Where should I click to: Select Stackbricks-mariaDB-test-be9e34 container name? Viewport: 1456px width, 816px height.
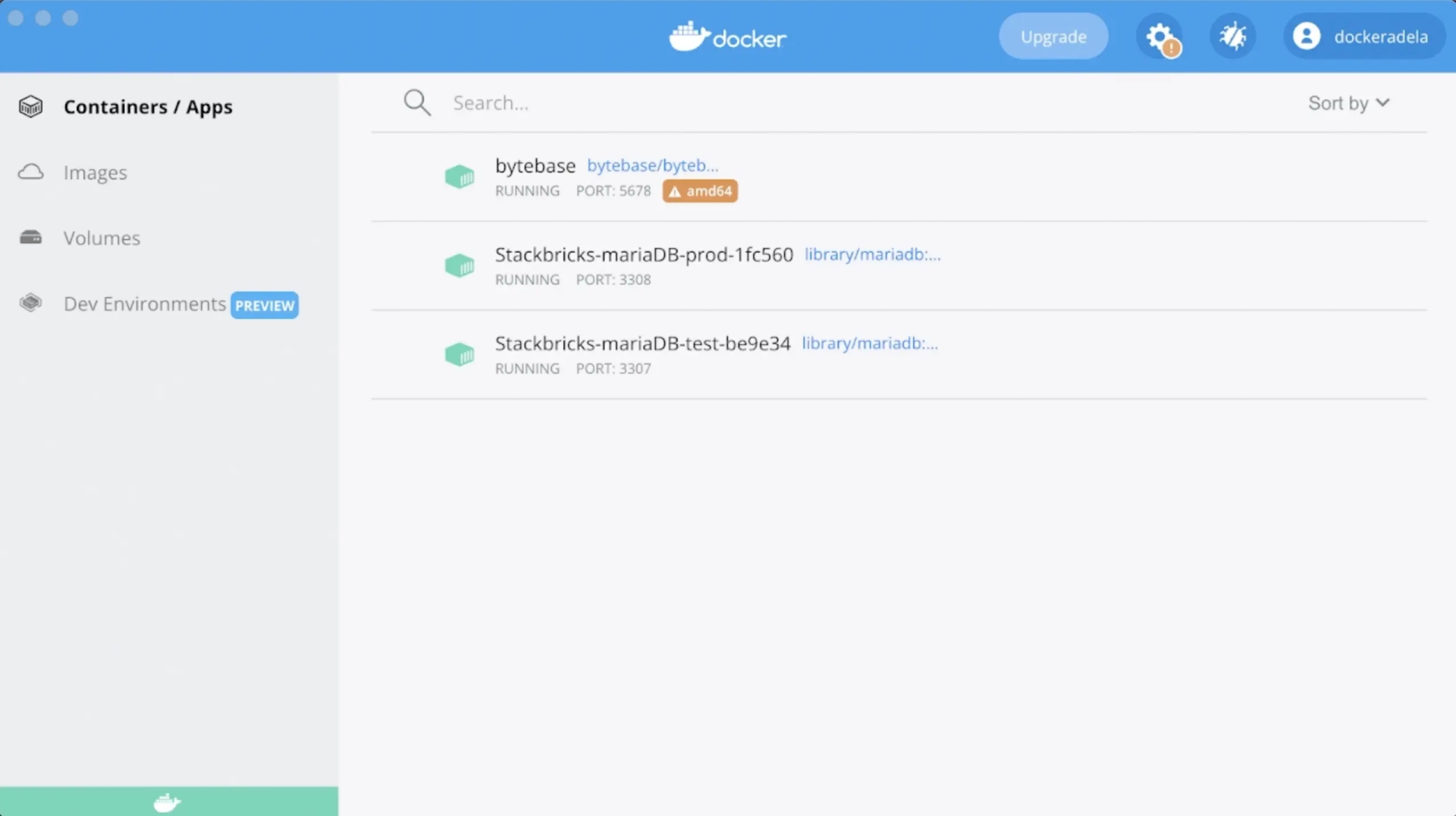(643, 343)
